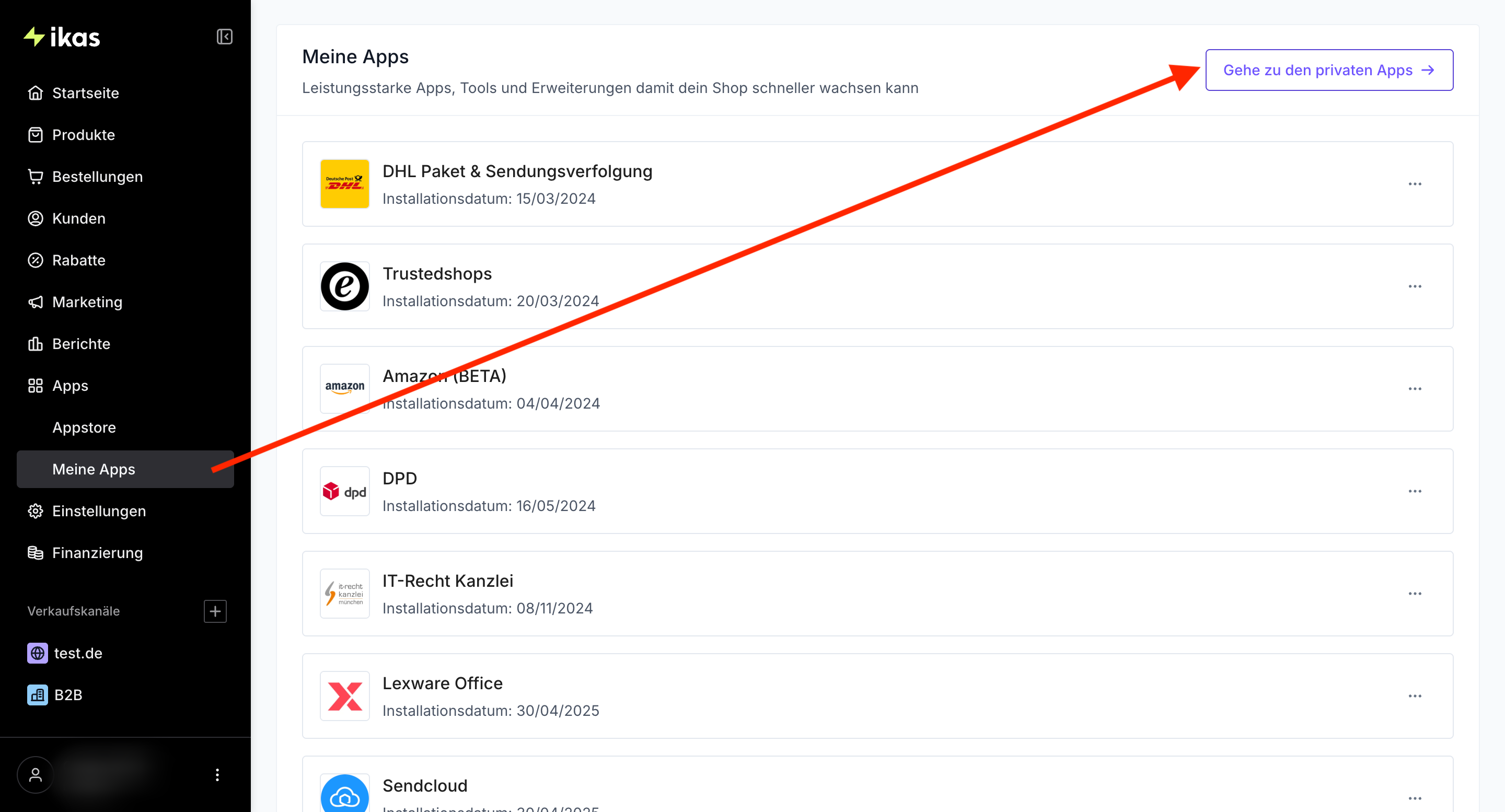
Task: Click 'Installationsdatum: 15/03/2024' text
Action: pos(489,199)
